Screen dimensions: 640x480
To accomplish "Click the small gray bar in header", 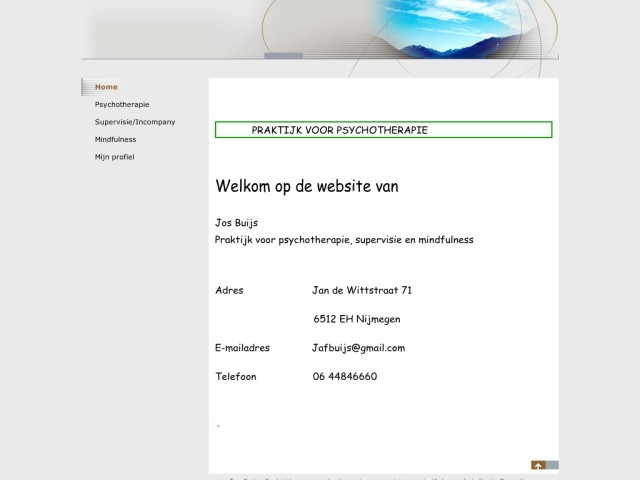I will click(283, 56).
